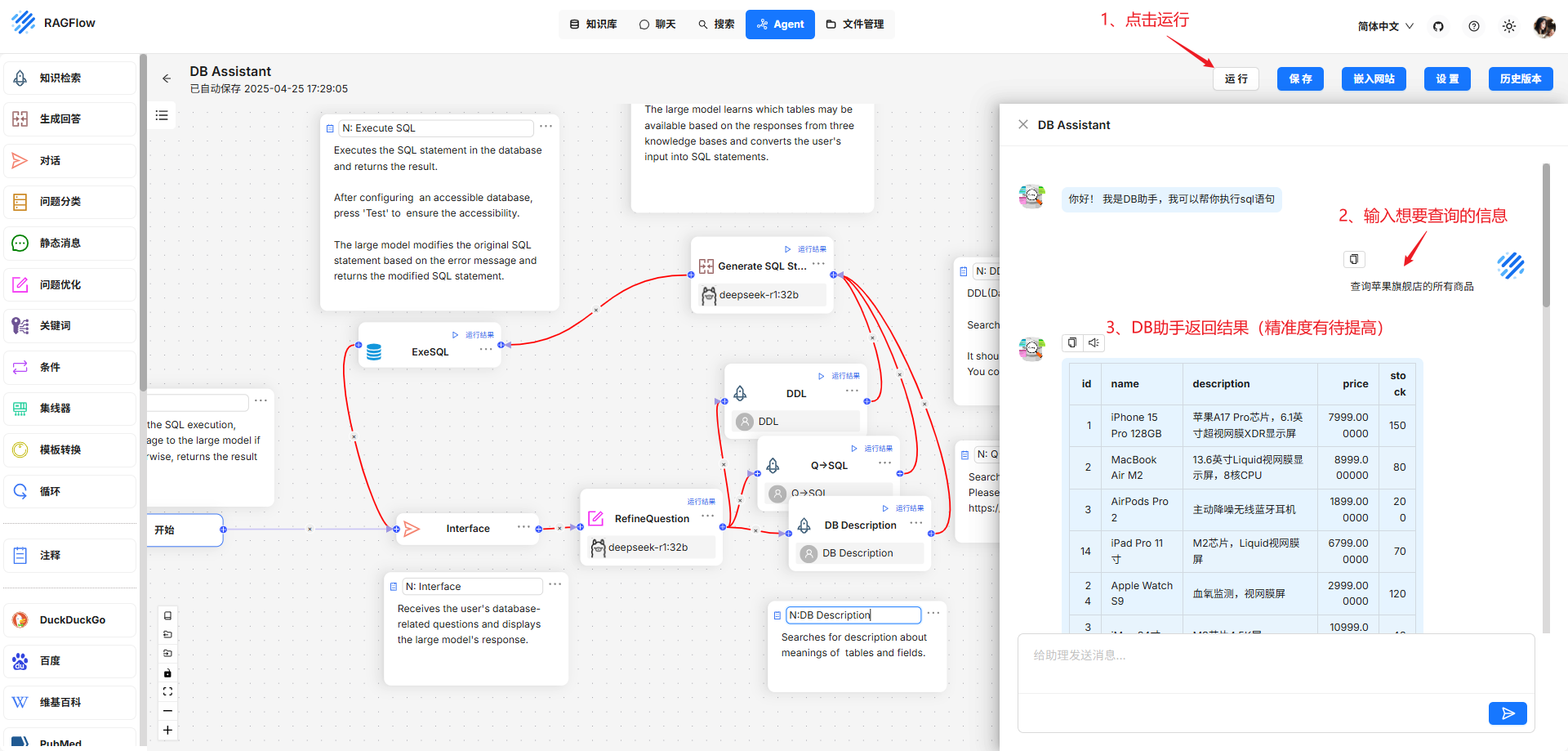Open the Q->SQL node options menu
Screen dimensions: 1568x751
tap(884, 463)
